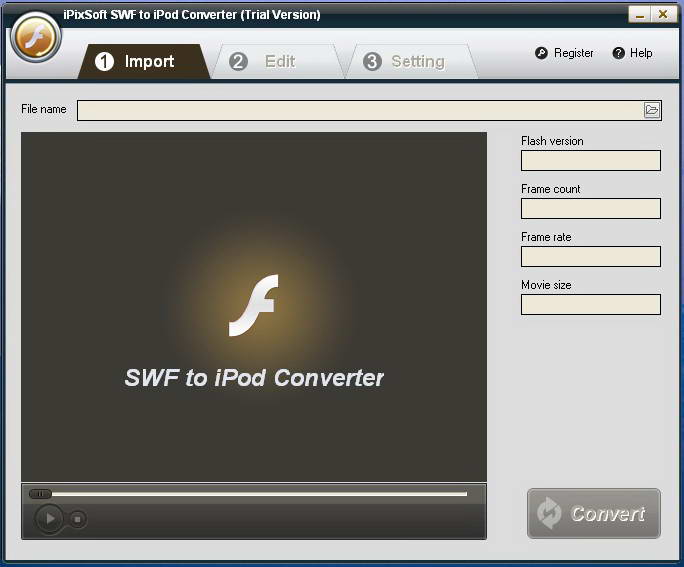
Task: Click the Frame rate field
Action: 591,256
